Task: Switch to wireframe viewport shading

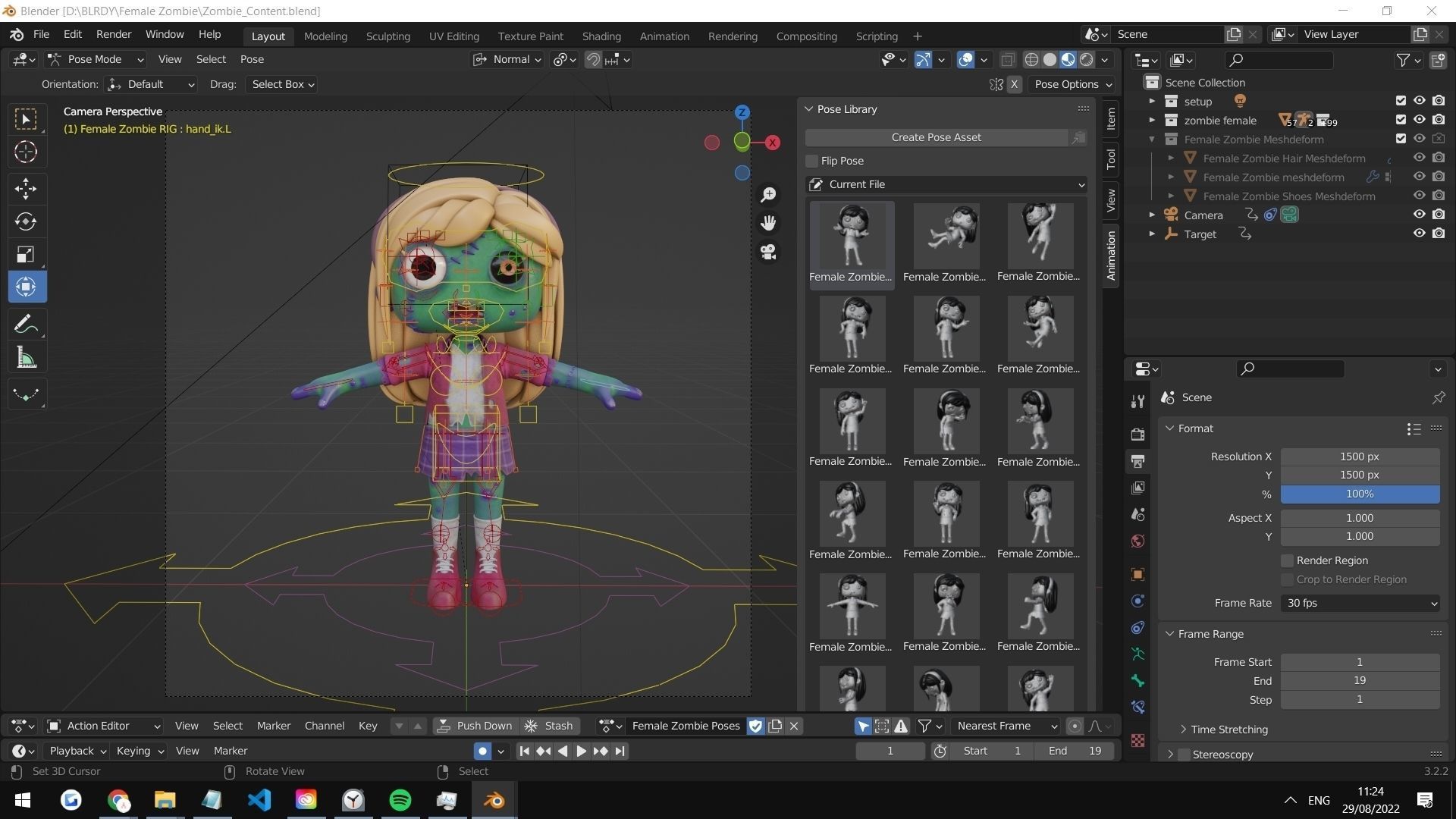Action: click(x=1031, y=60)
